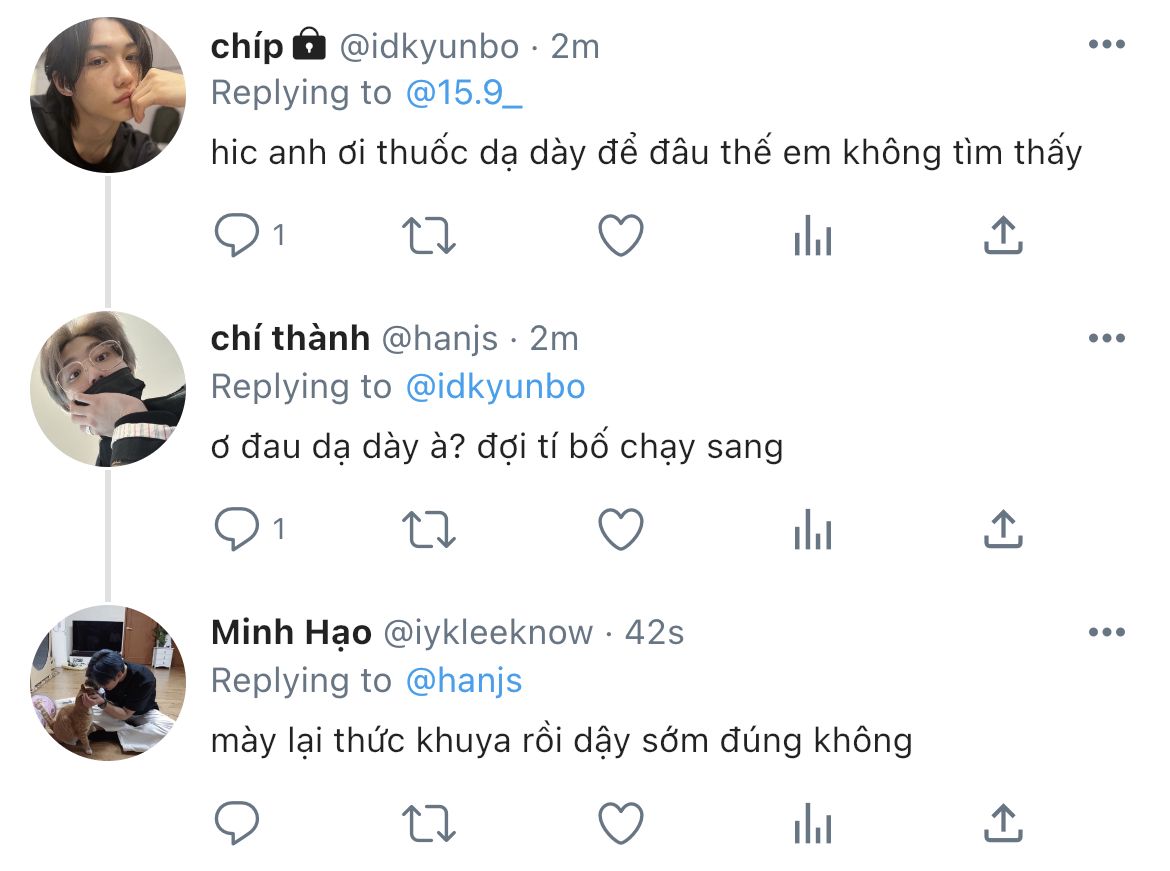Share chíp's tweet
Viewport: 1170px width, 871px height.
point(1003,236)
